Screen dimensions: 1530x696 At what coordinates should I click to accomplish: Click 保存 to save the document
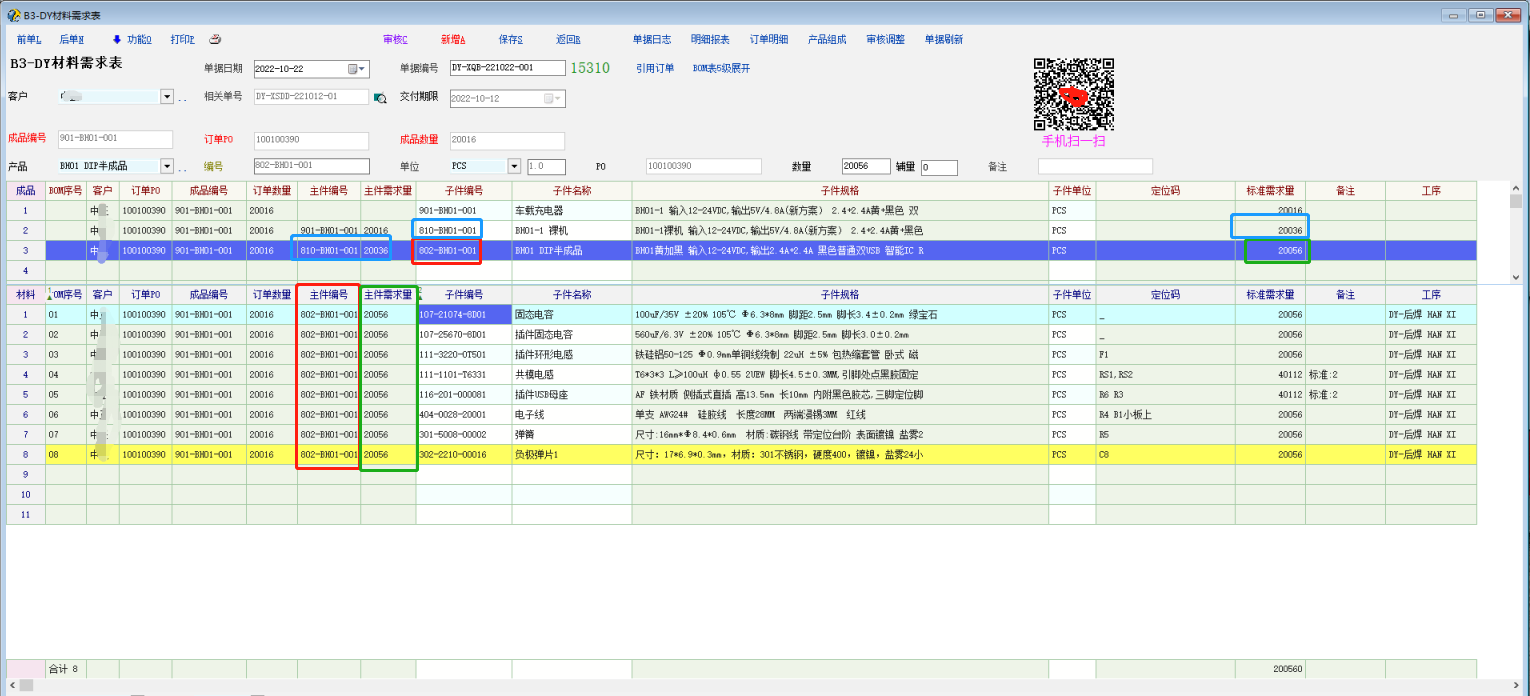coord(510,40)
